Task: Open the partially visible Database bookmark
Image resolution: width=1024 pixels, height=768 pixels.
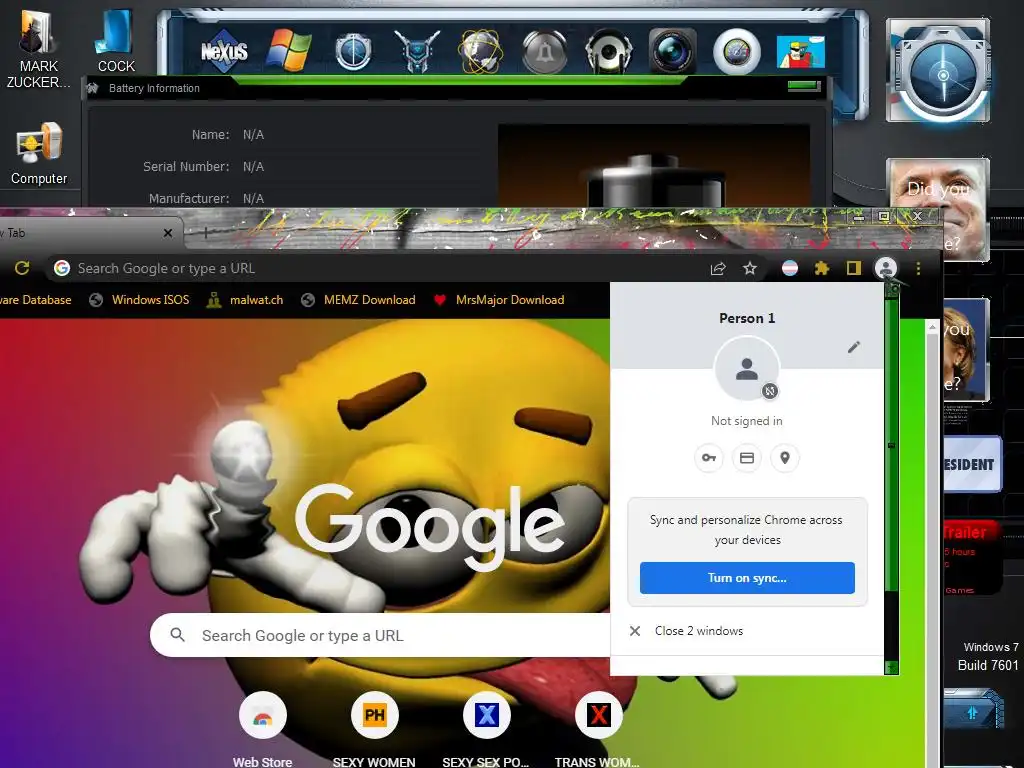Action: (36, 300)
